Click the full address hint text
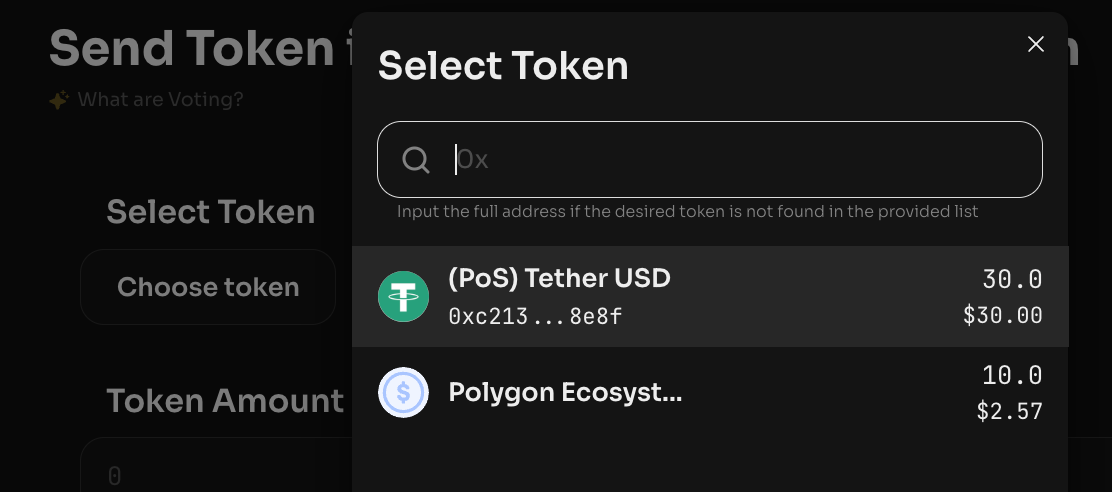 pyautogui.click(x=687, y=212)
